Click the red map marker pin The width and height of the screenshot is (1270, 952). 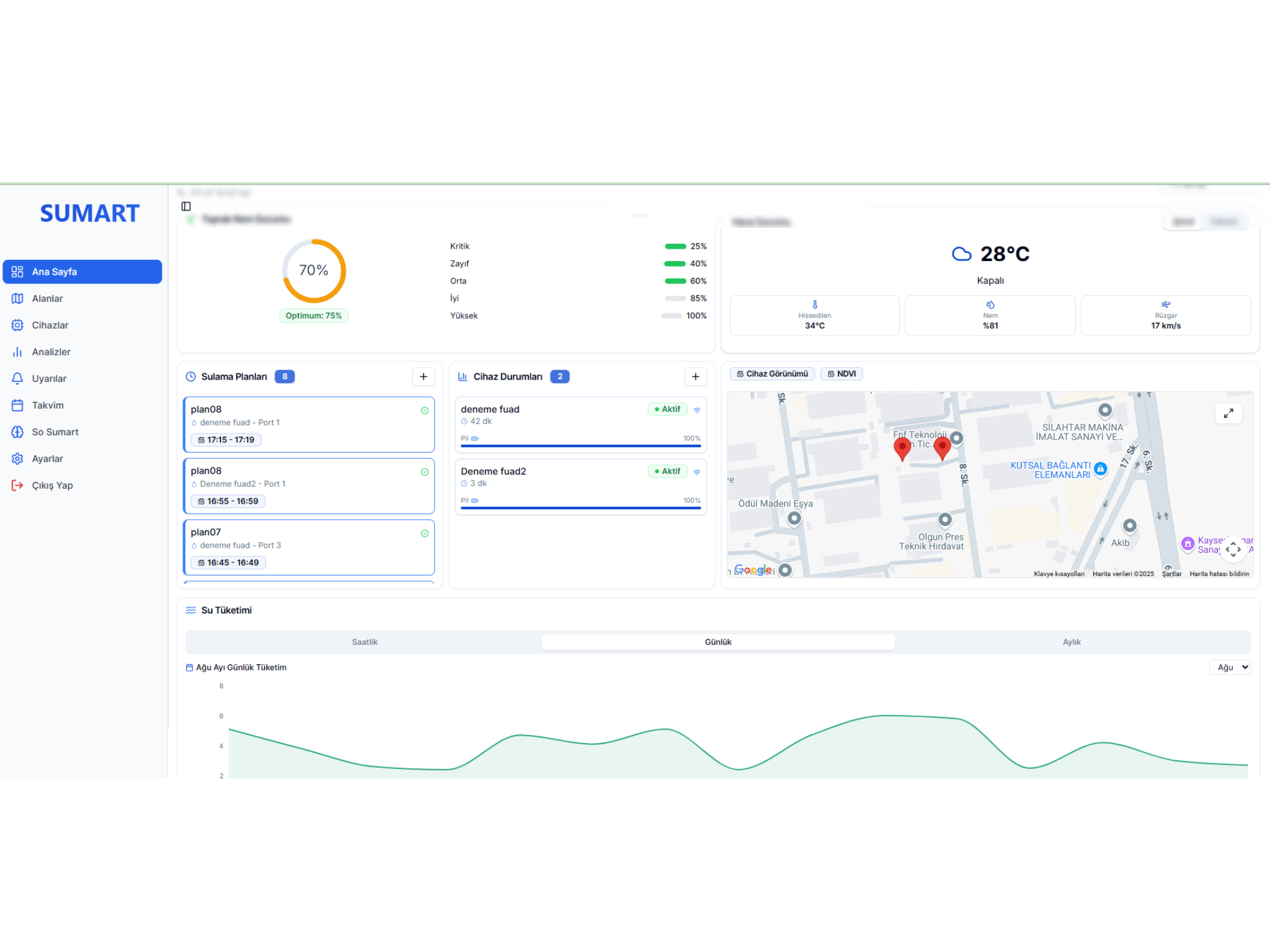[902, 448]
